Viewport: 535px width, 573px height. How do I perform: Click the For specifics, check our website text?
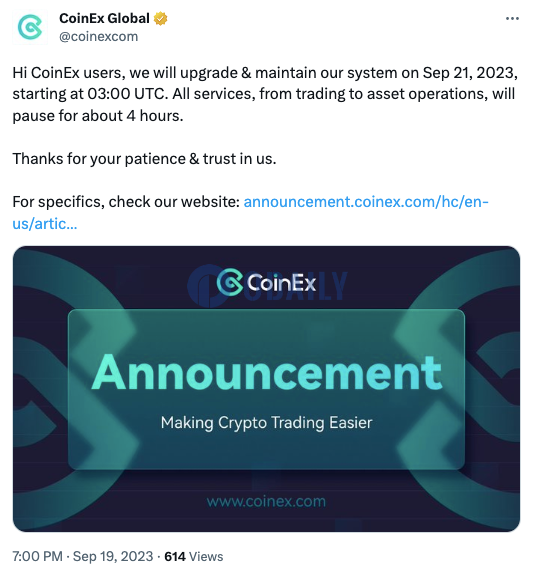click(126, 202)
